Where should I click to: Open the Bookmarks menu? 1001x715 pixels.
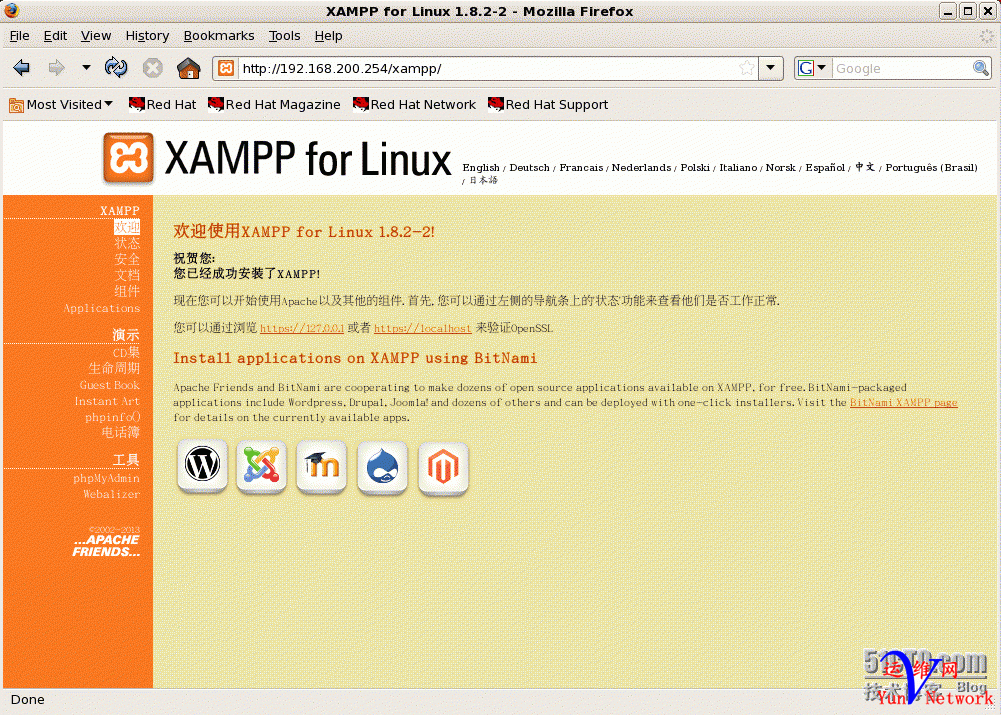pos(219,36)
